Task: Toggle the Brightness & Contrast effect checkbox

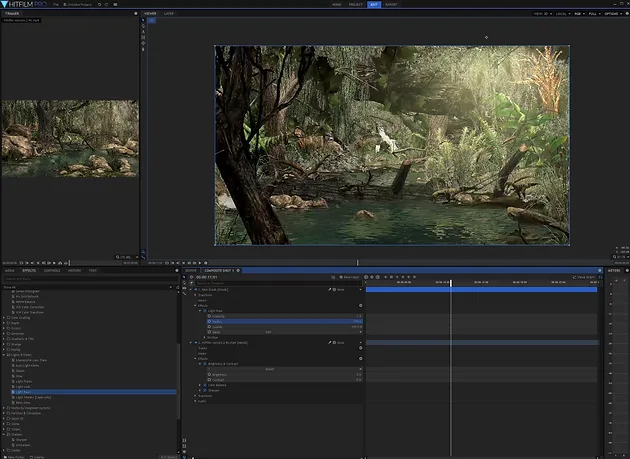Action: point(205,364)
